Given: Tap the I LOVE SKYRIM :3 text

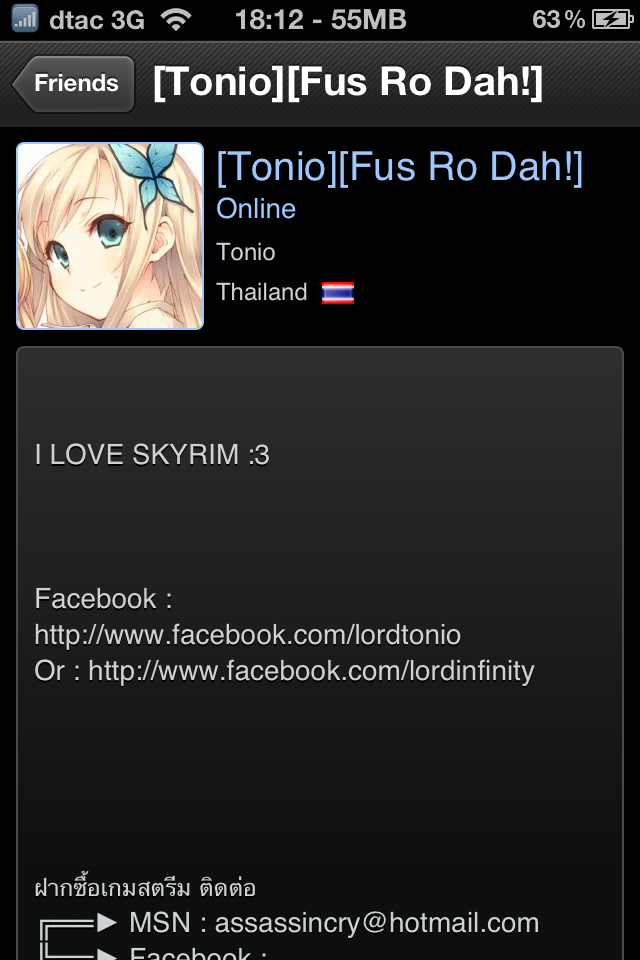Looking at the screenshot, I should [x=152, y=455].
